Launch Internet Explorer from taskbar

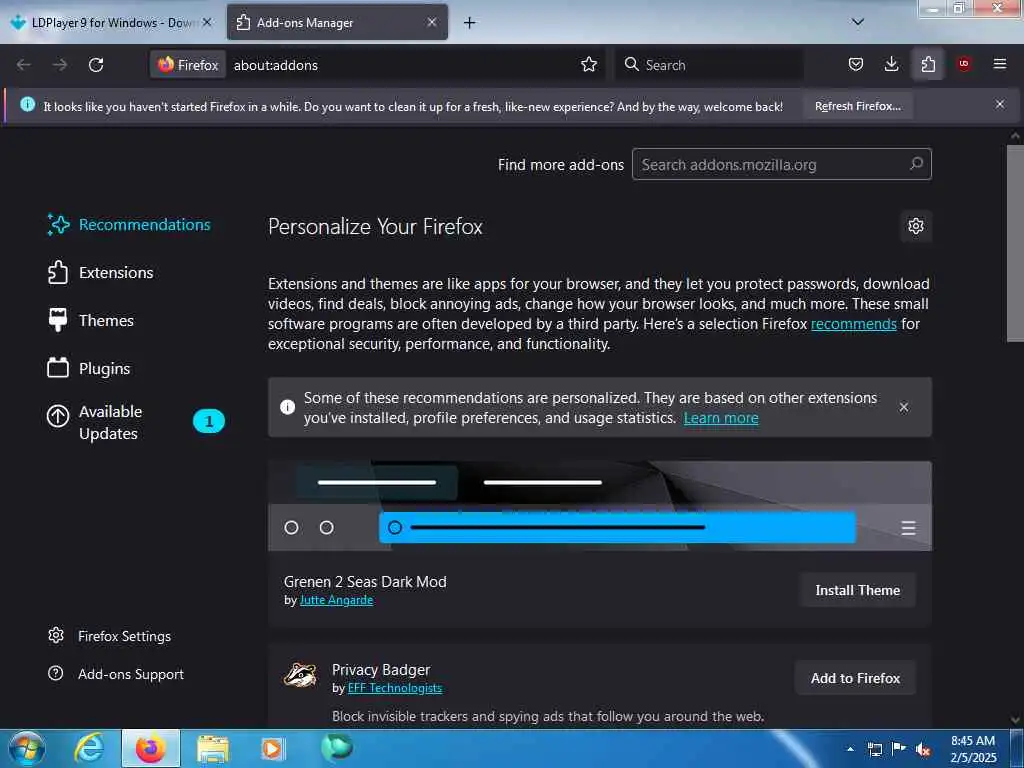pyautogui.click(x=89, y=748)
